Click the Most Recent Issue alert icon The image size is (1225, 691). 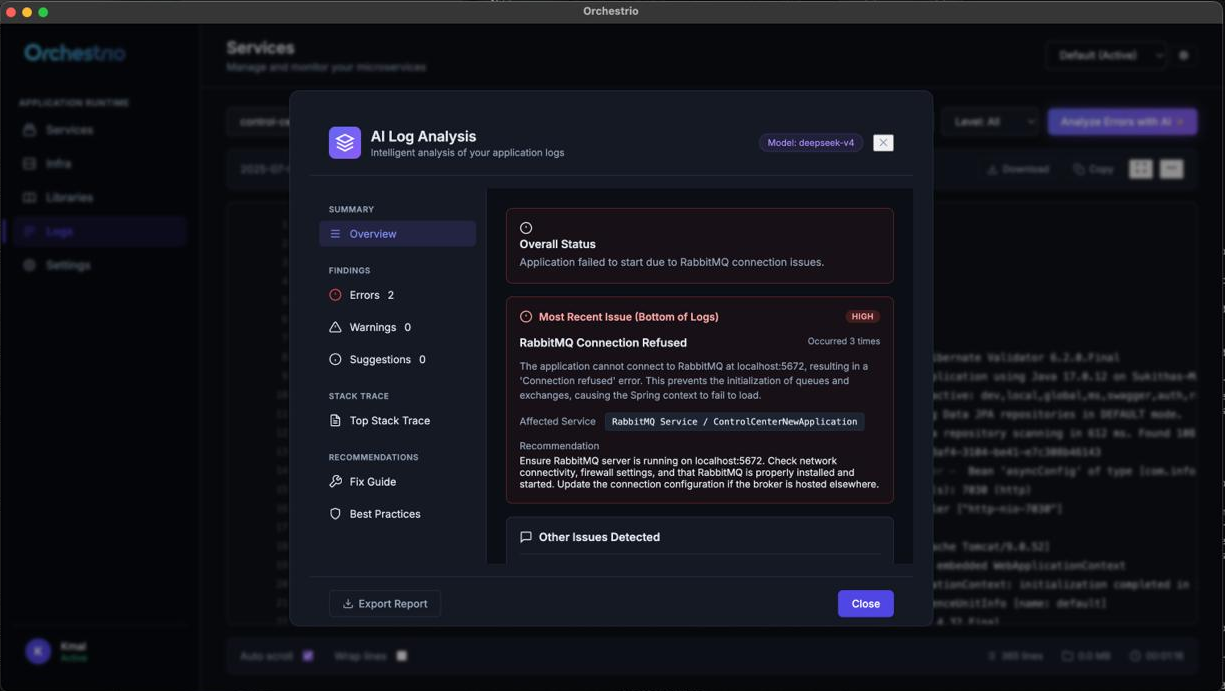click(x=526, y=317)
